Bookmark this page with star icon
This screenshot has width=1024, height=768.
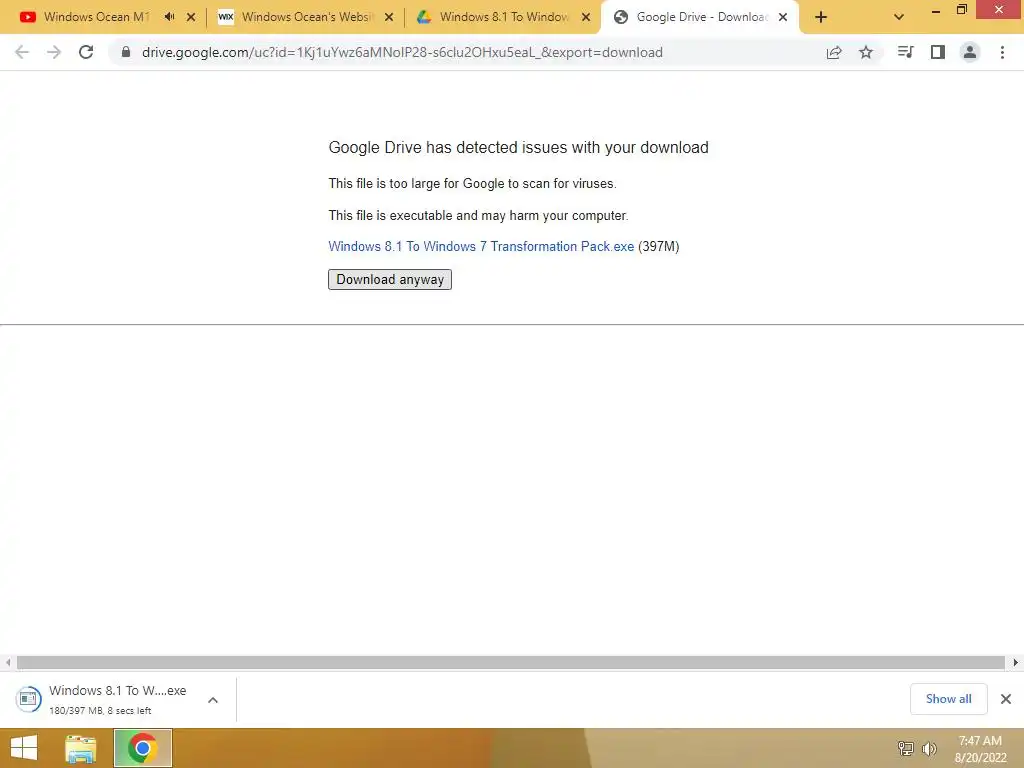[866, 52]
